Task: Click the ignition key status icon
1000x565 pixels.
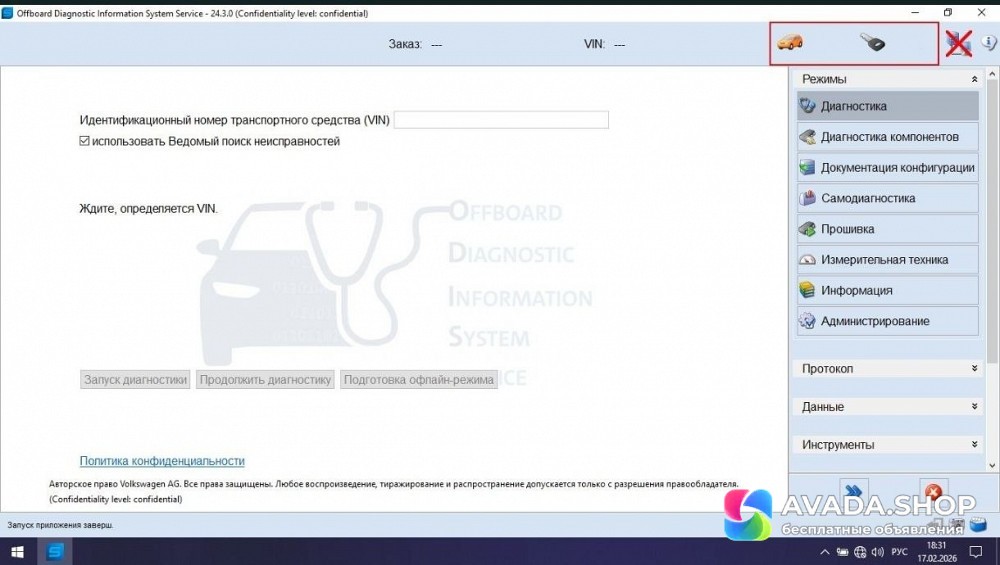Action: pyautogui.click(x=873, y=43)
